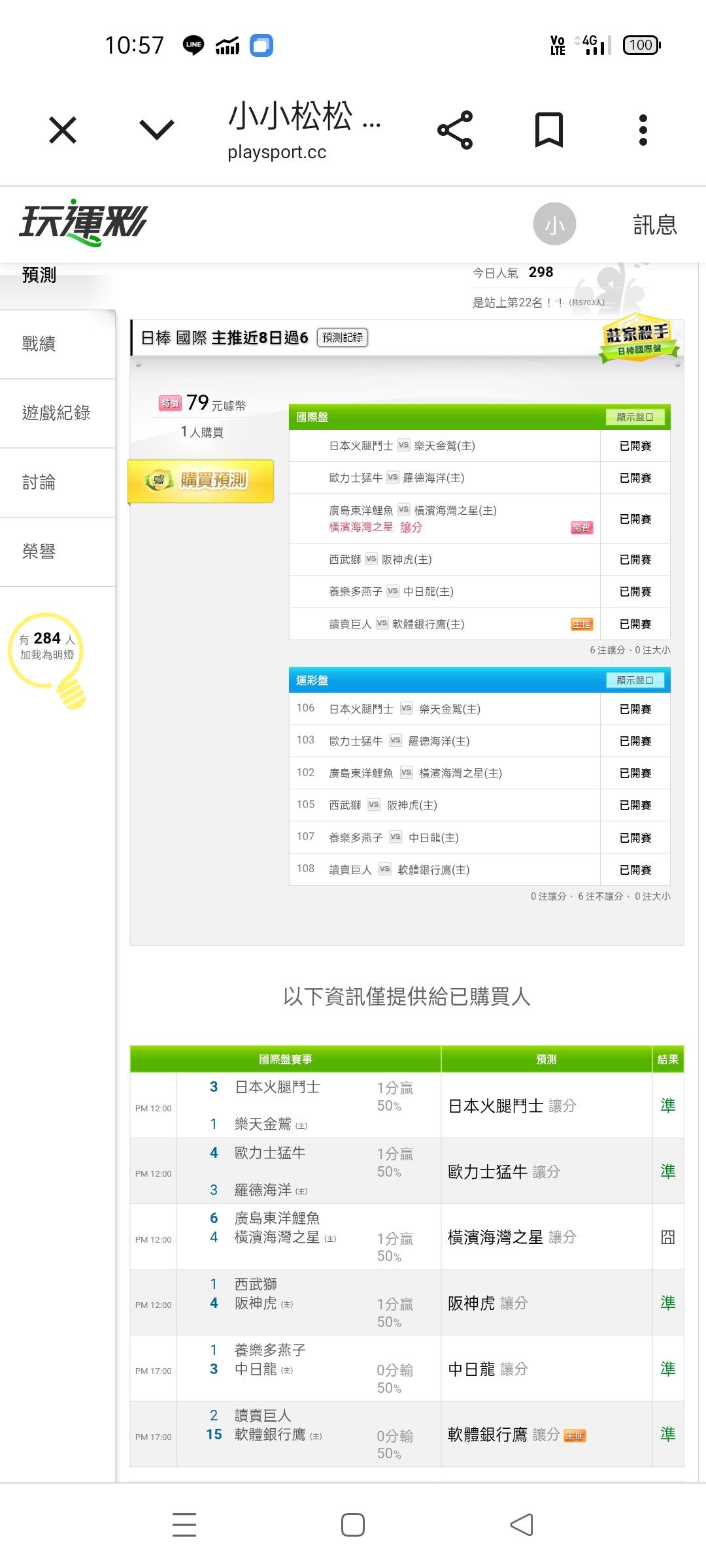Tap 主推 tag beside 軟體銀行鷹 讓分
Image resolution: width=706 pixels, height=1568 pixels.
pyautogui.click(x=575, y=1435)
